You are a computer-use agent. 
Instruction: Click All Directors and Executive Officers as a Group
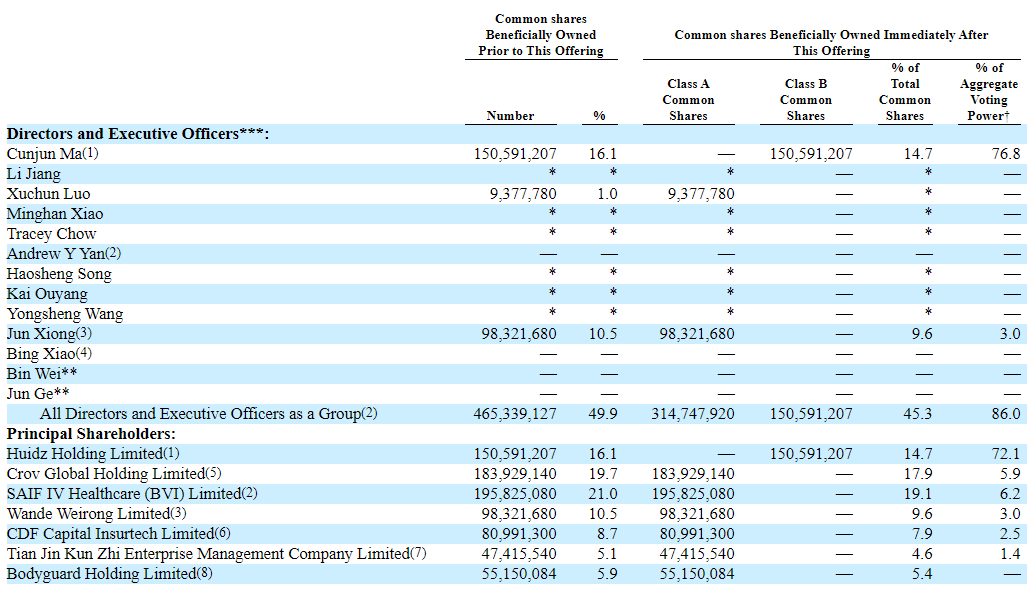tap(208, 414)
